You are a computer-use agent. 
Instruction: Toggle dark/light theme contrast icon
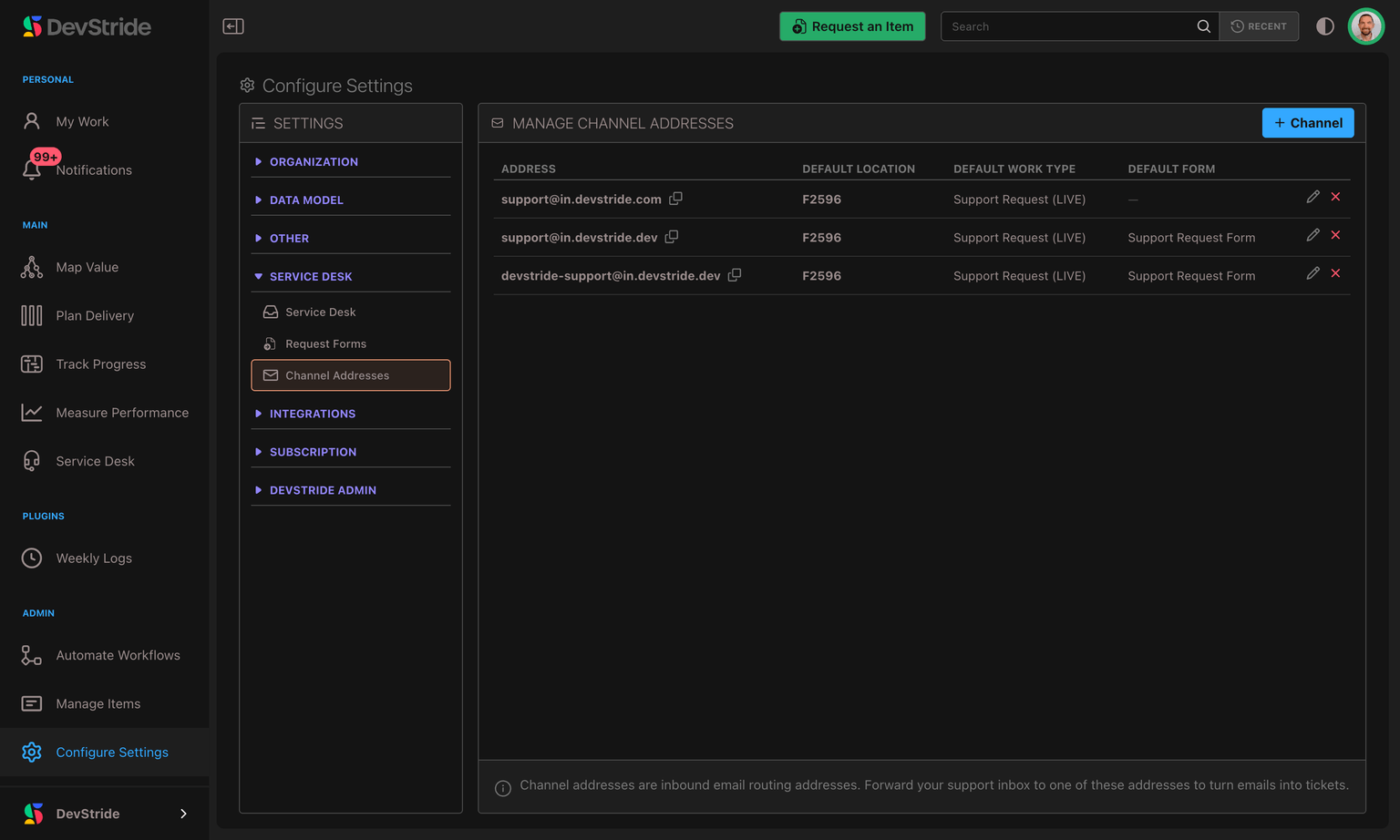tap(1325, 26)
